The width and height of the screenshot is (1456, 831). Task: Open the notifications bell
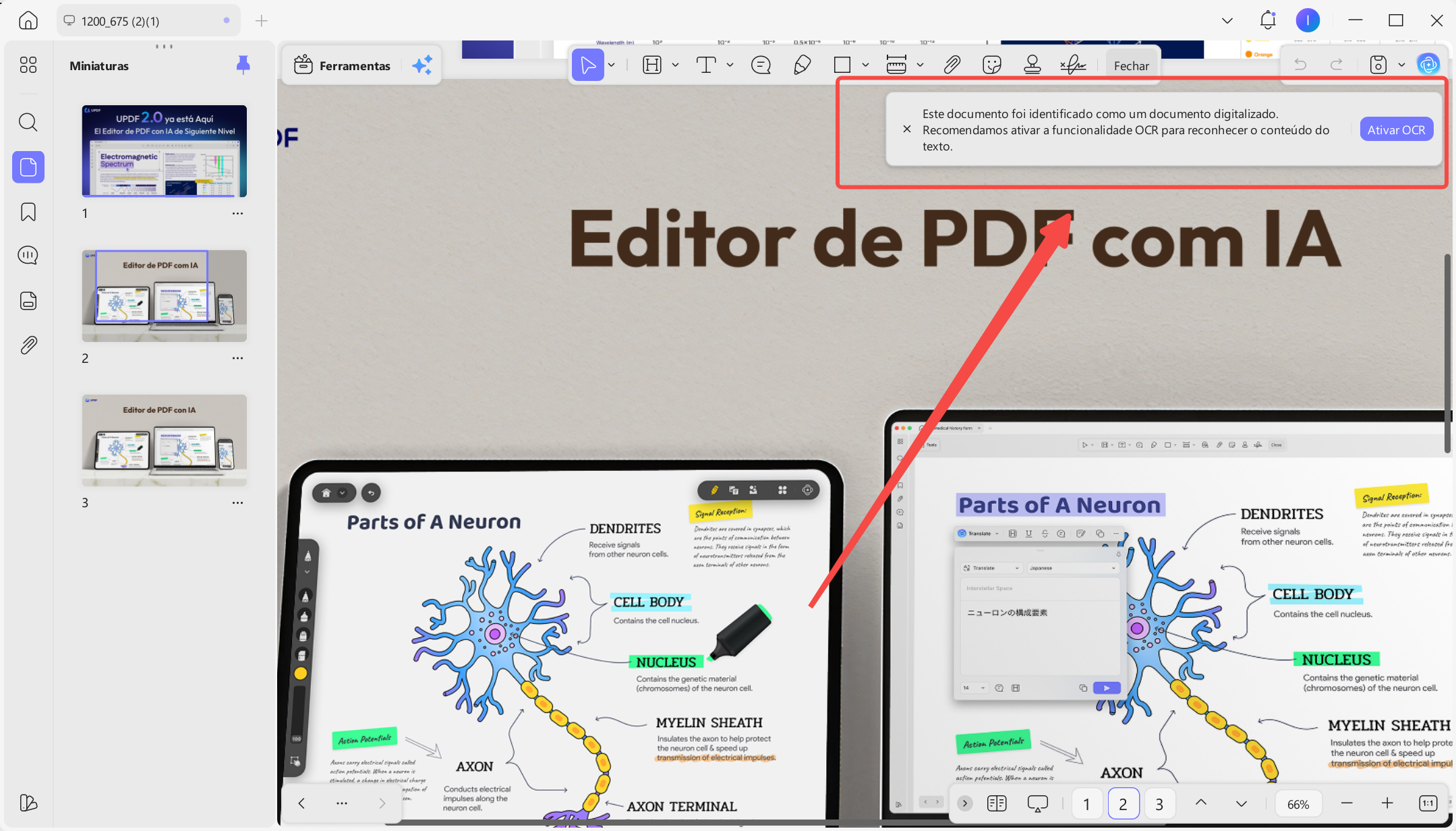pos(1268,20)
